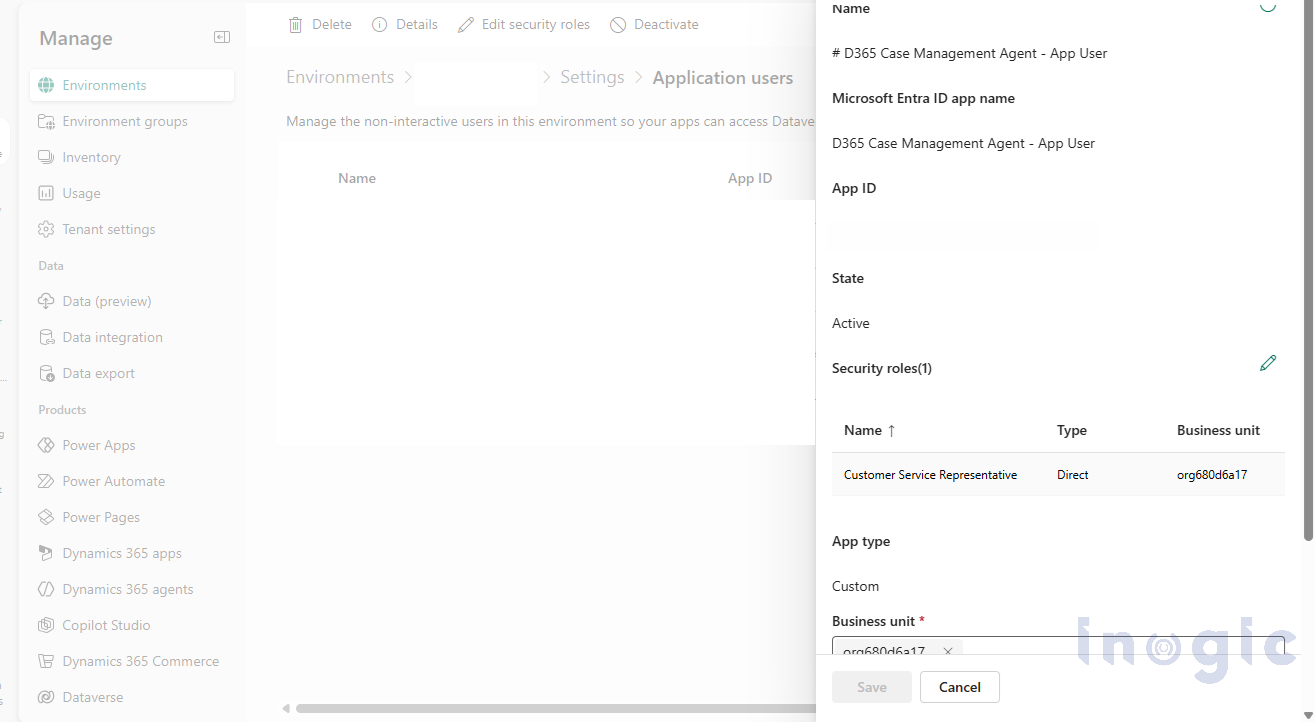Open Details from the command bar
Screen dimensions: 1315x722
(x=405, y=24)
